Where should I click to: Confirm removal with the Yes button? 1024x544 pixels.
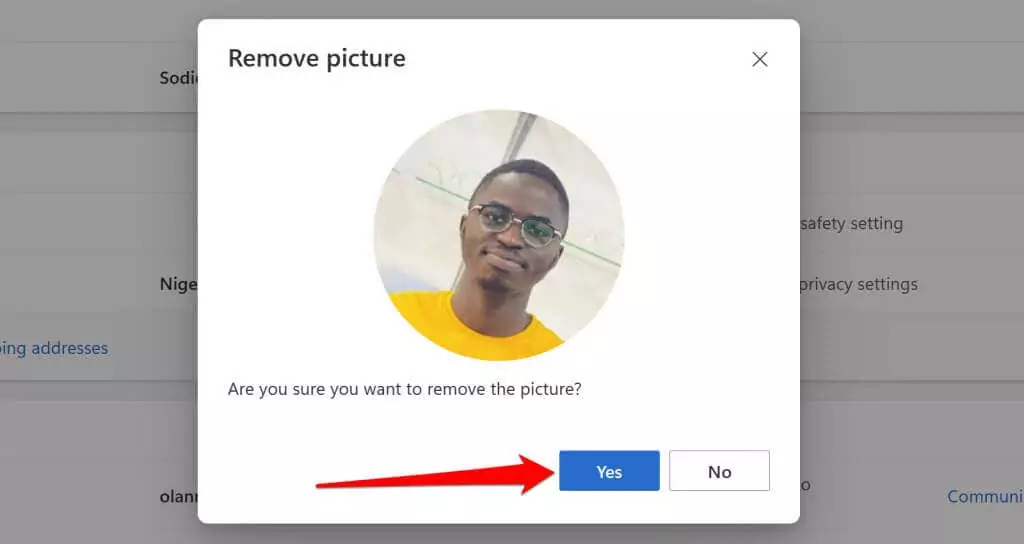[x=609, y=471]
